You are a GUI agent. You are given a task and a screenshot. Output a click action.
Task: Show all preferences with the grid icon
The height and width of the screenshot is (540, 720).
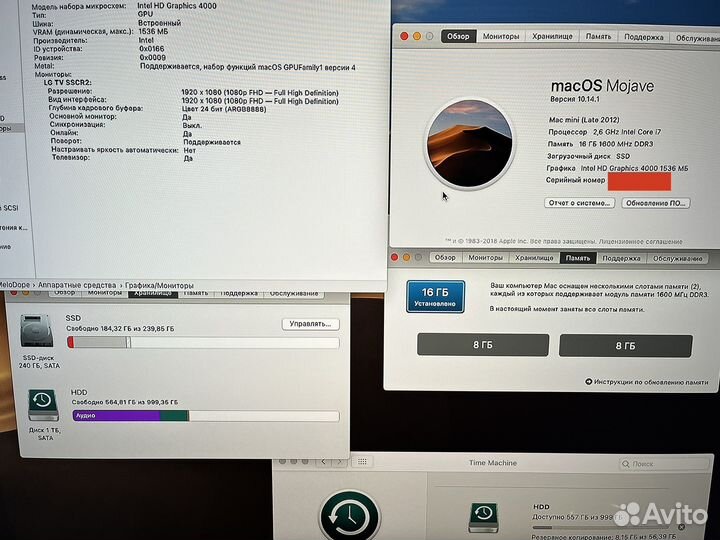[x=362, y=461]
